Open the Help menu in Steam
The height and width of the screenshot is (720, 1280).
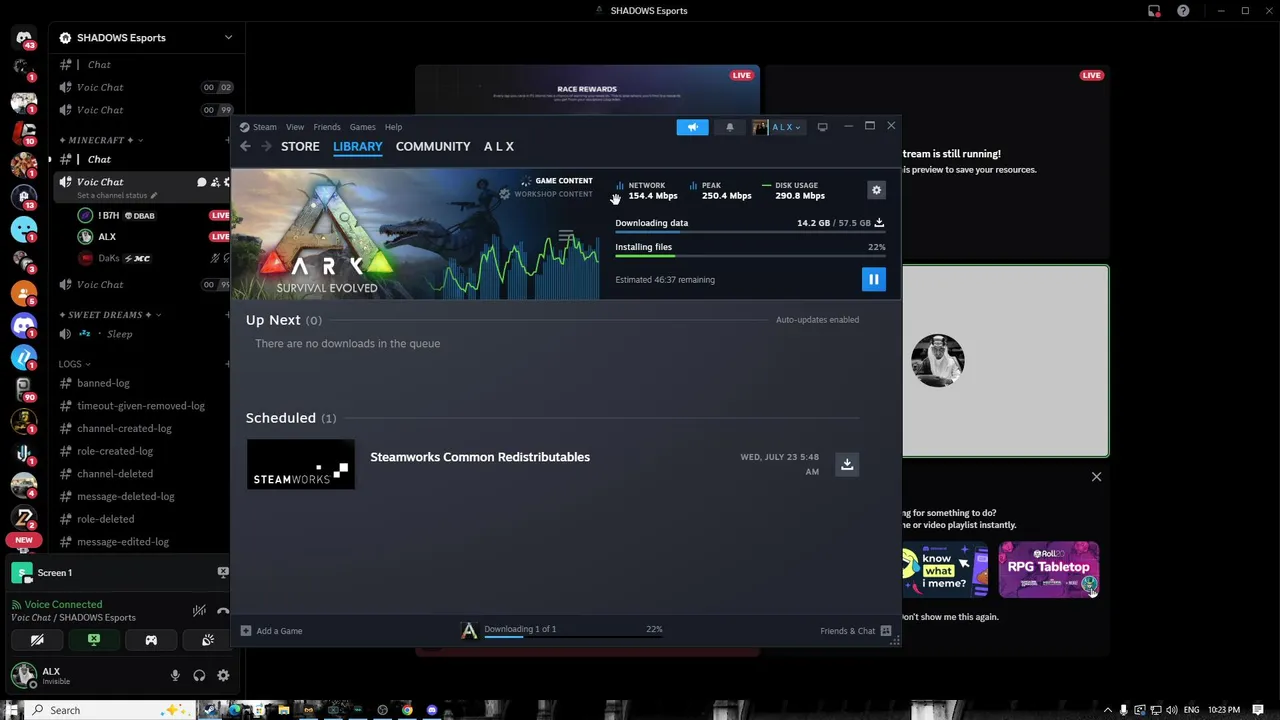pyautogui.click(x=393, y=127)
